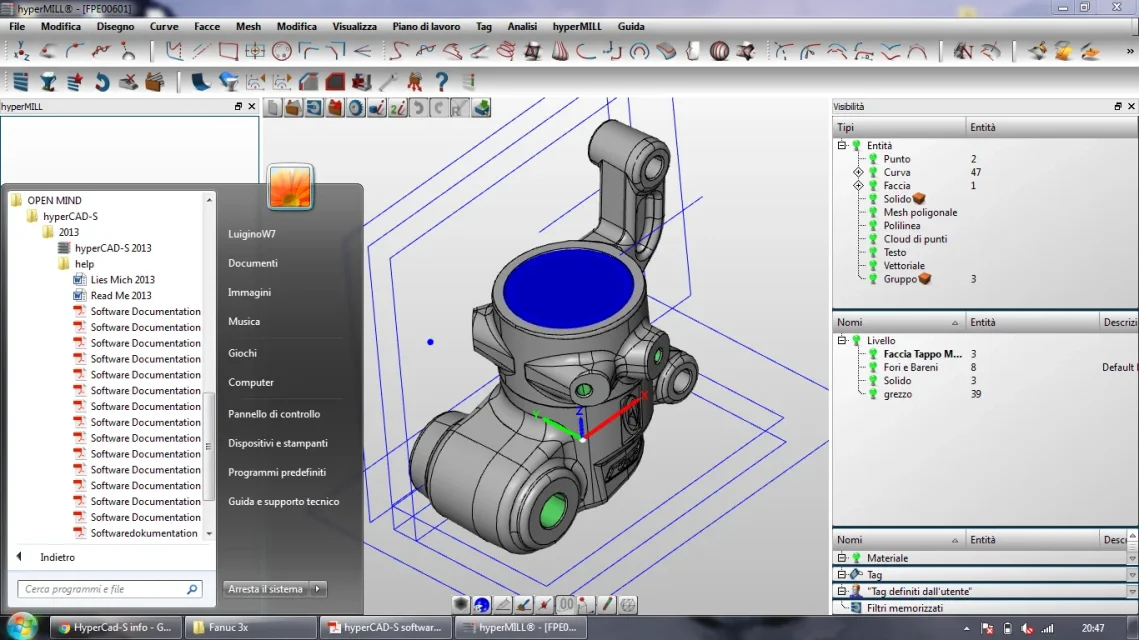Viewport: 1139px width, 640px height.
Task: Click the Arresta il sistema button
Action: point(265,589)
